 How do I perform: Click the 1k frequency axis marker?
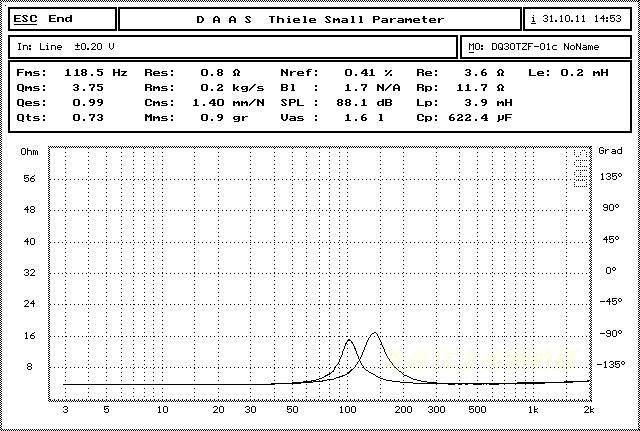[x=533, y=410]
